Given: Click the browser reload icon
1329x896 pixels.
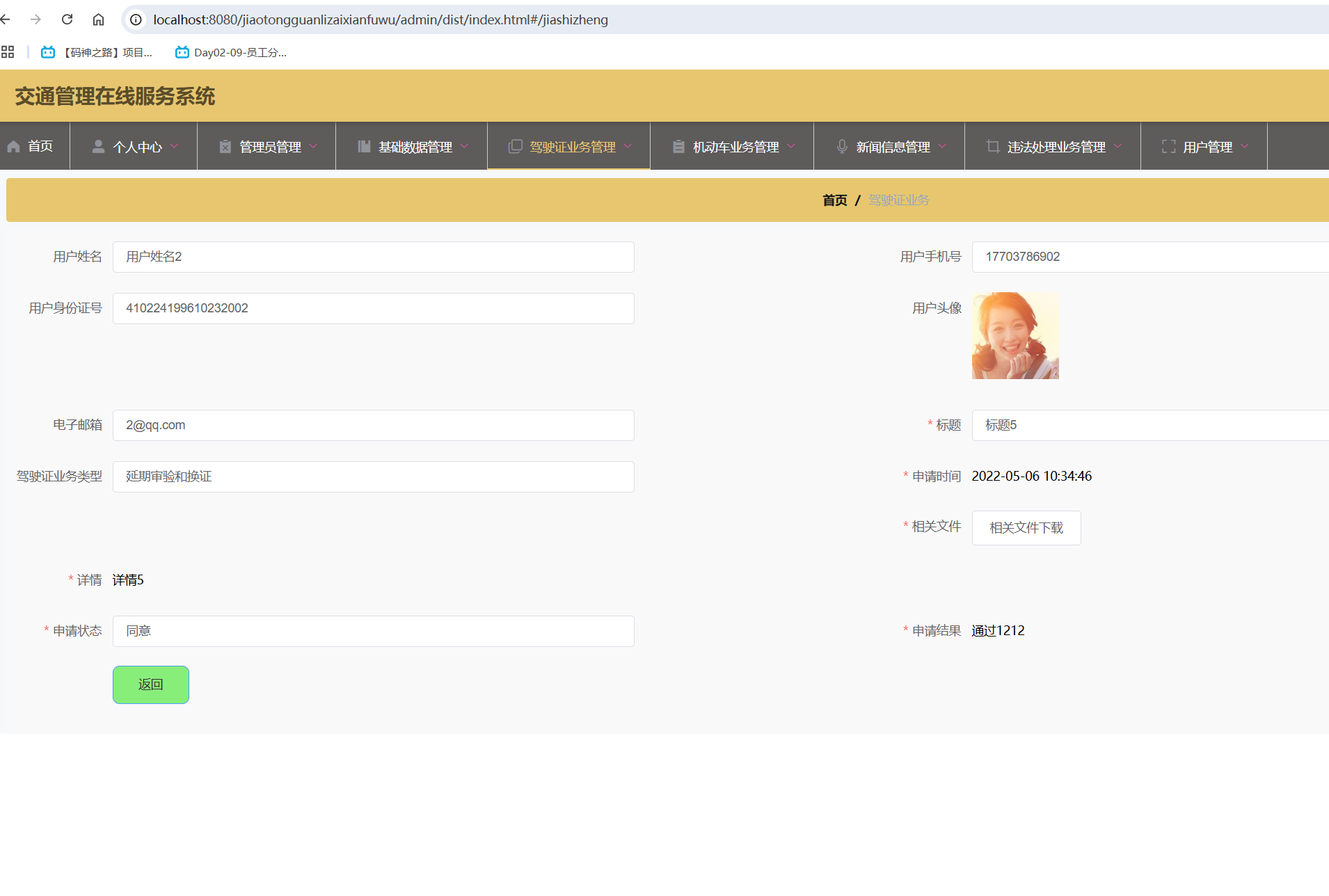Looking at the screenshot, I should (x=67, y=19).
